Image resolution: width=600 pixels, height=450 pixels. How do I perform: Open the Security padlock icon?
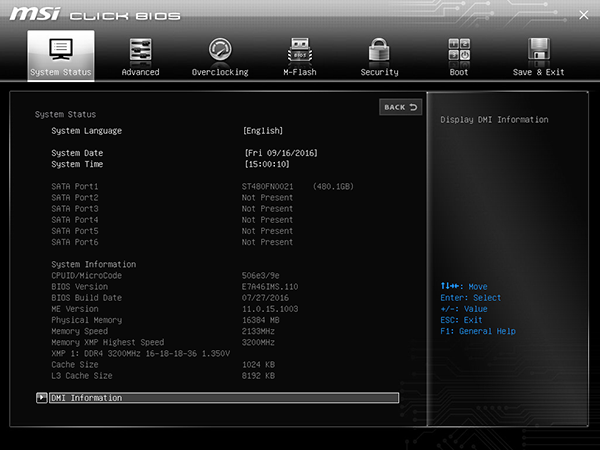379,49
